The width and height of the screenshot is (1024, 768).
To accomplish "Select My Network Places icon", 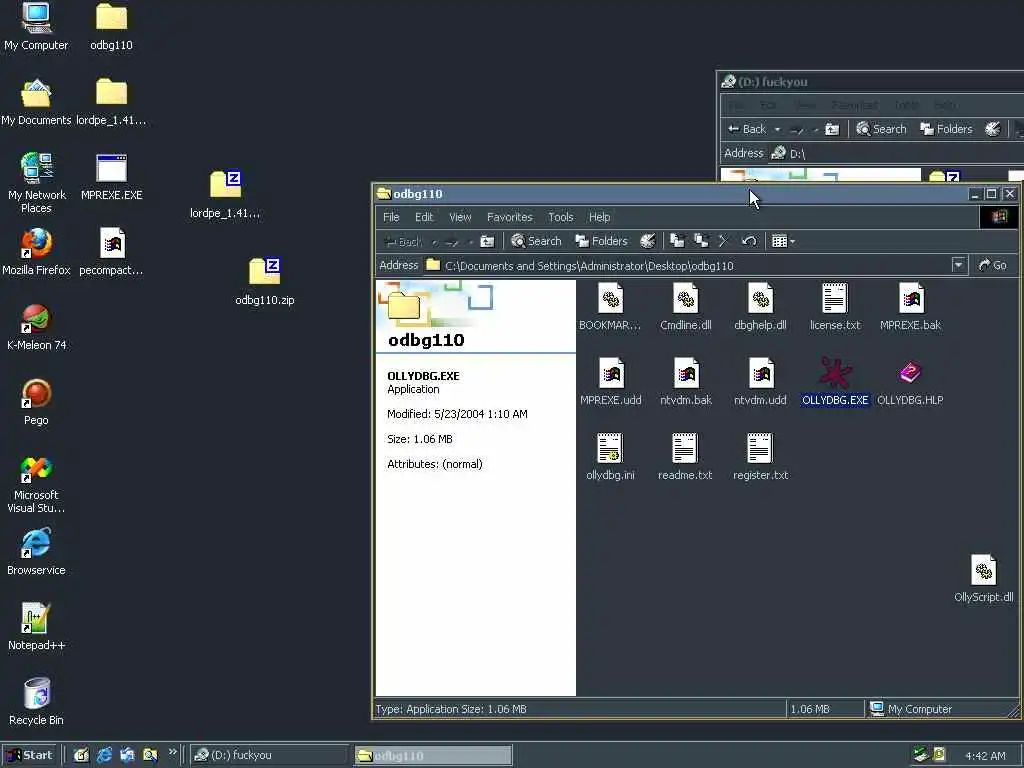I will [36, 183].
